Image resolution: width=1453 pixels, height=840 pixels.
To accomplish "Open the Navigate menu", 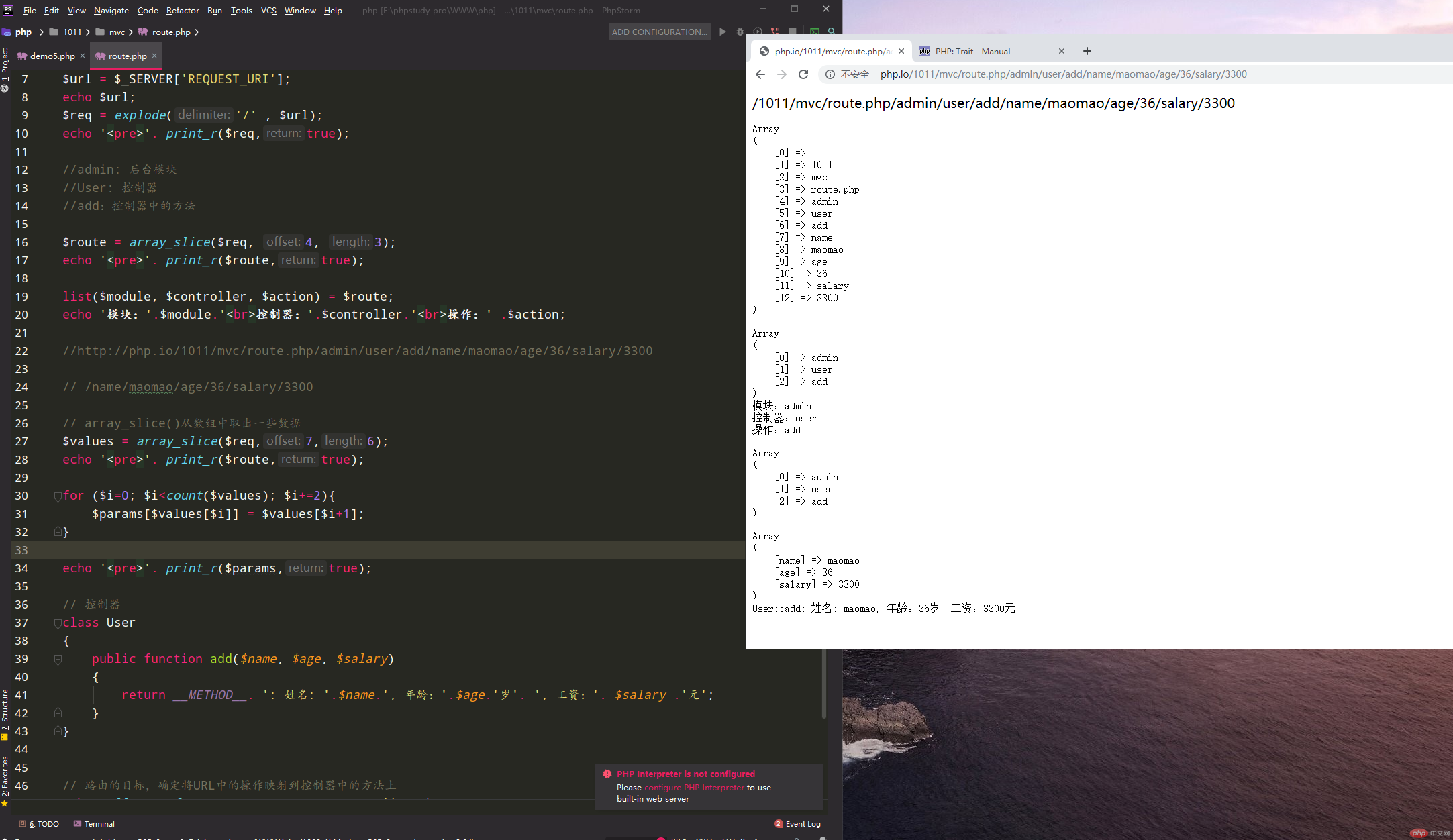I will [x=111, y=10].
